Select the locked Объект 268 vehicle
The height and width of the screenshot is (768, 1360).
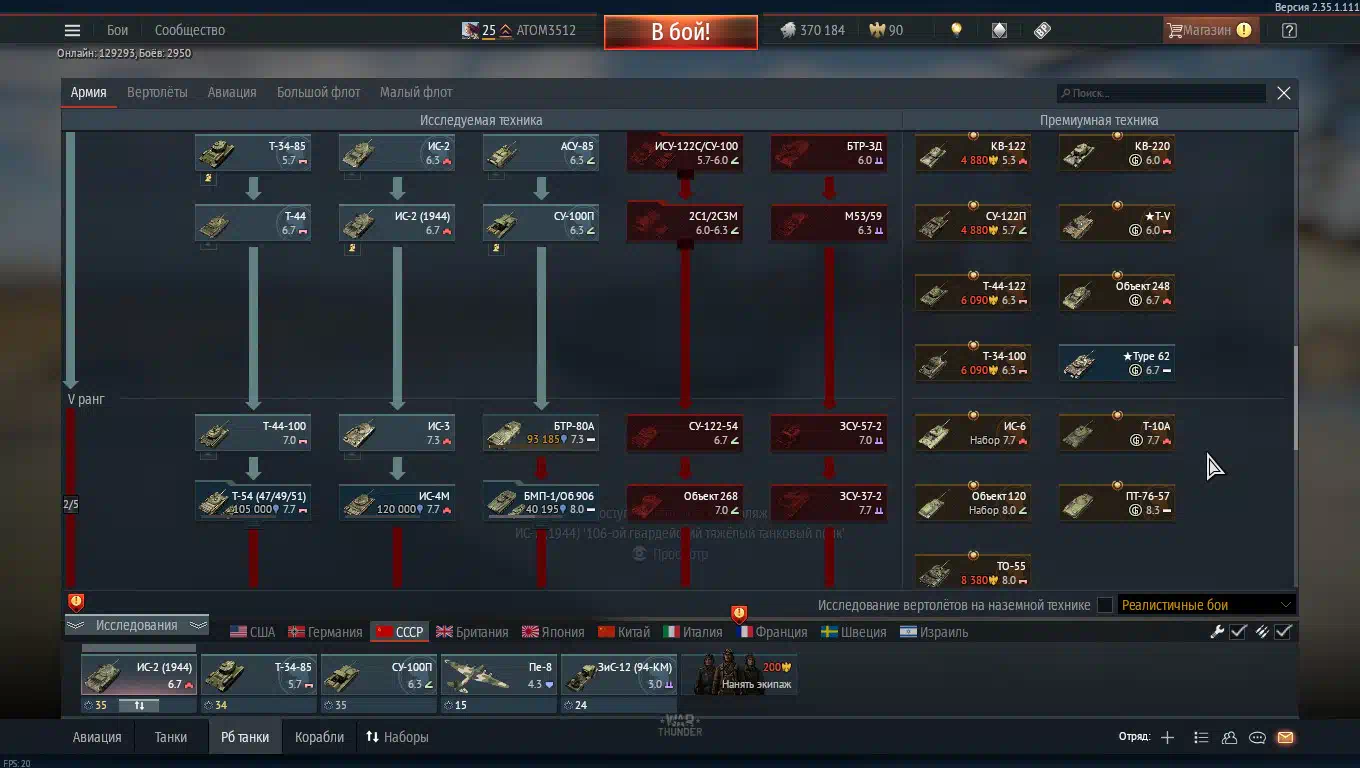click(685, 503)
